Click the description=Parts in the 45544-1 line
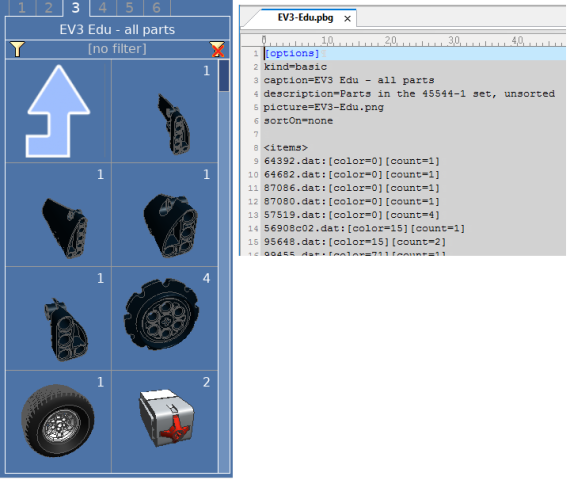Screen dimensions: 570x480 (x=409, y=94)
